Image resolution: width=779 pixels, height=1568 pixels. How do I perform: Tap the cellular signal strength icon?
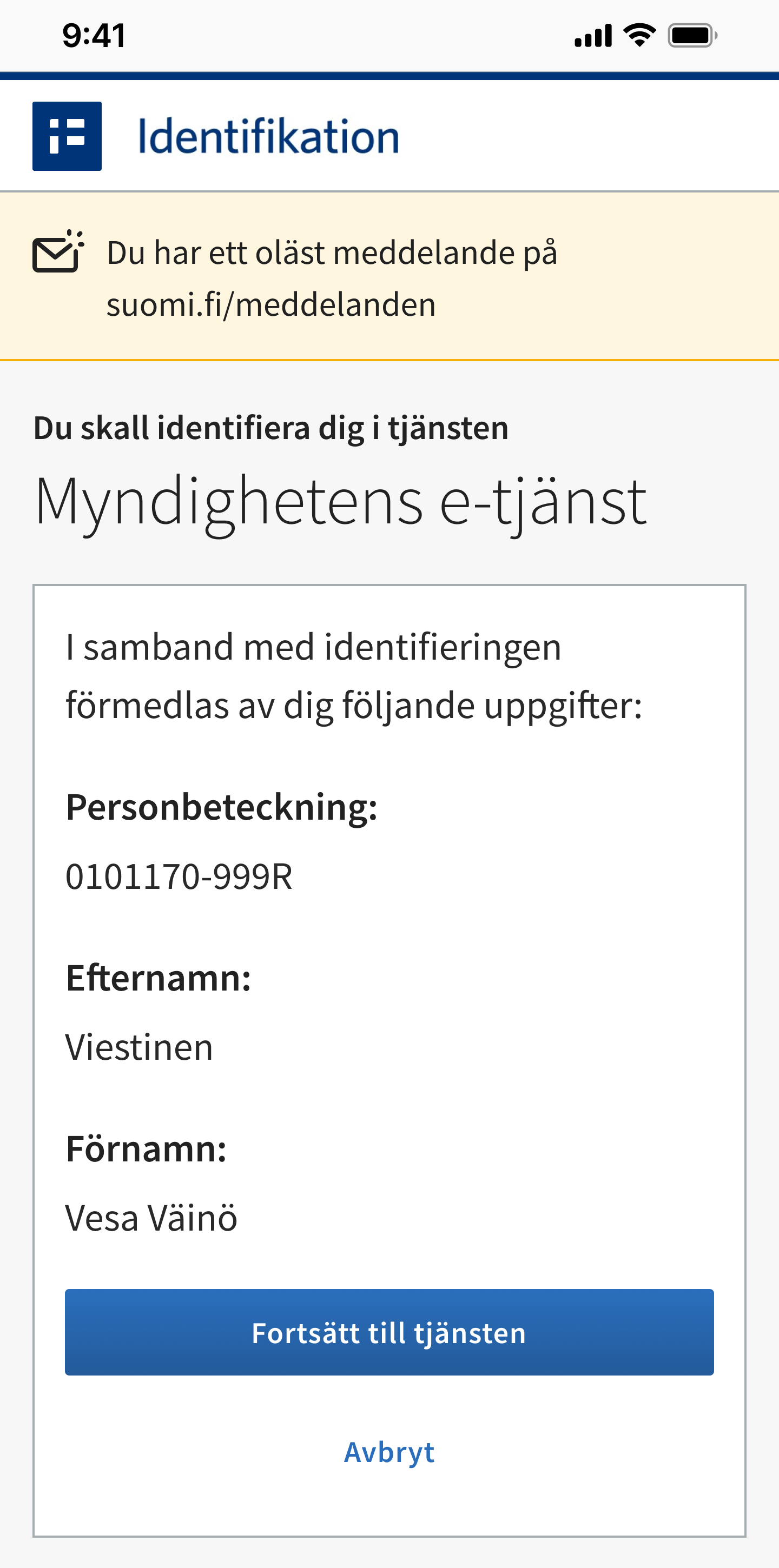click(x=592, y=36)
